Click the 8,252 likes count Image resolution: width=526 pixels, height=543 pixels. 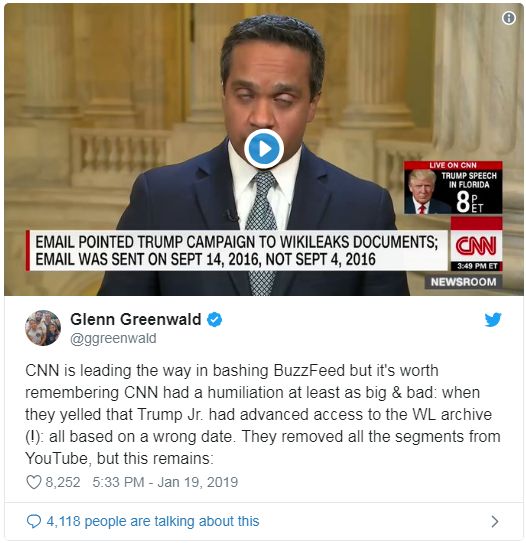[x=63, y=482]
